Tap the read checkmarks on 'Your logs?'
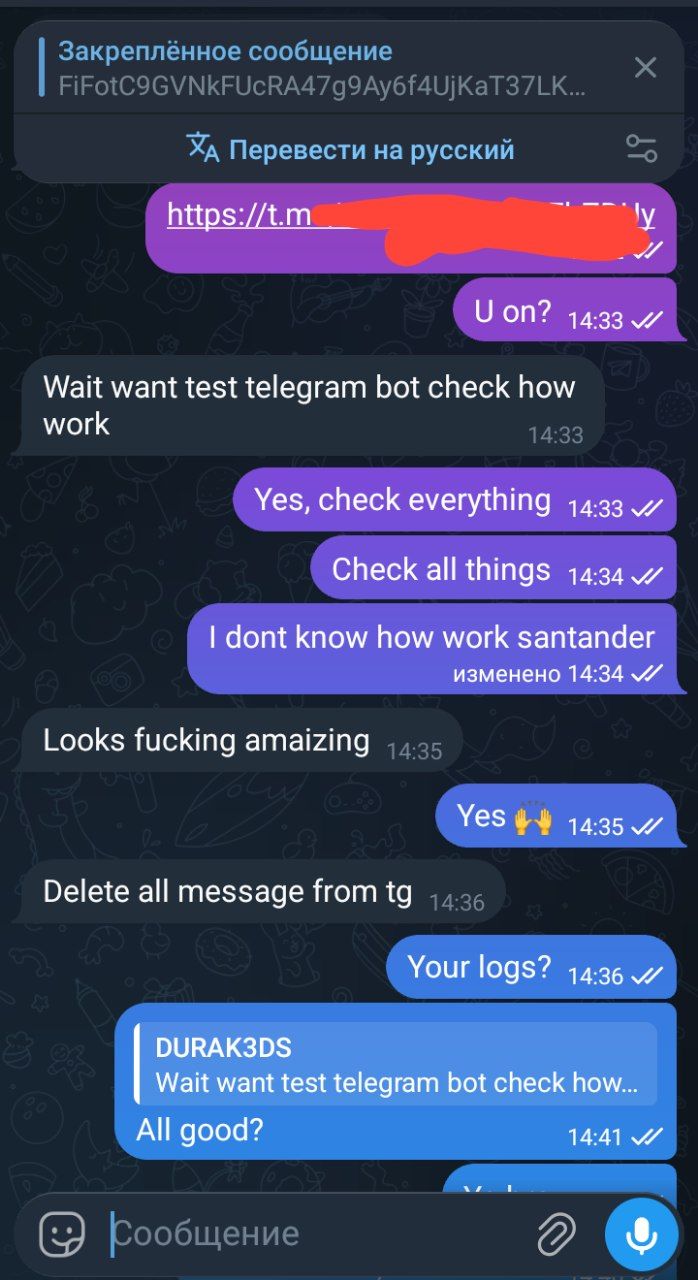This screenshot has width=698, height=1280. [647, 976]
